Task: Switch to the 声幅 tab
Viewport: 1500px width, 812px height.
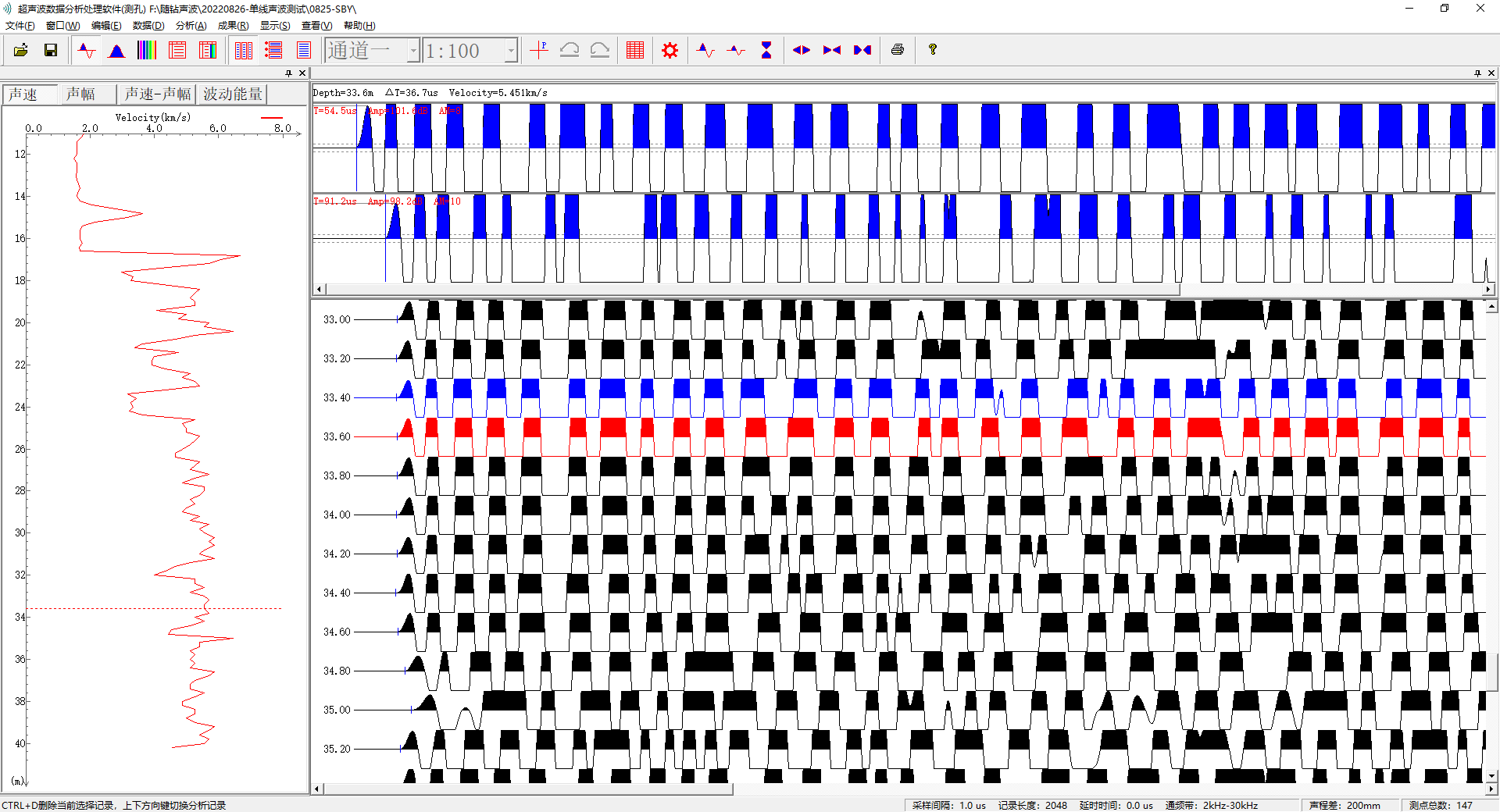Action: pos(80,94)
